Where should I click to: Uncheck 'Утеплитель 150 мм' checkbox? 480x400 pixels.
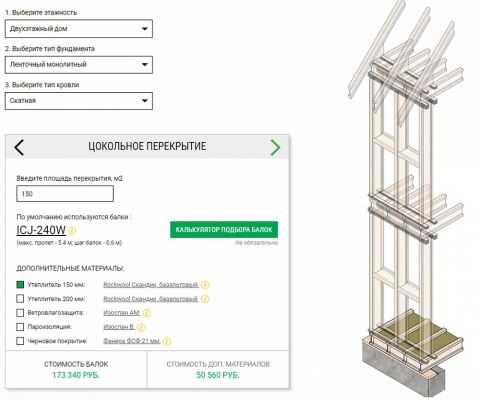20,285
